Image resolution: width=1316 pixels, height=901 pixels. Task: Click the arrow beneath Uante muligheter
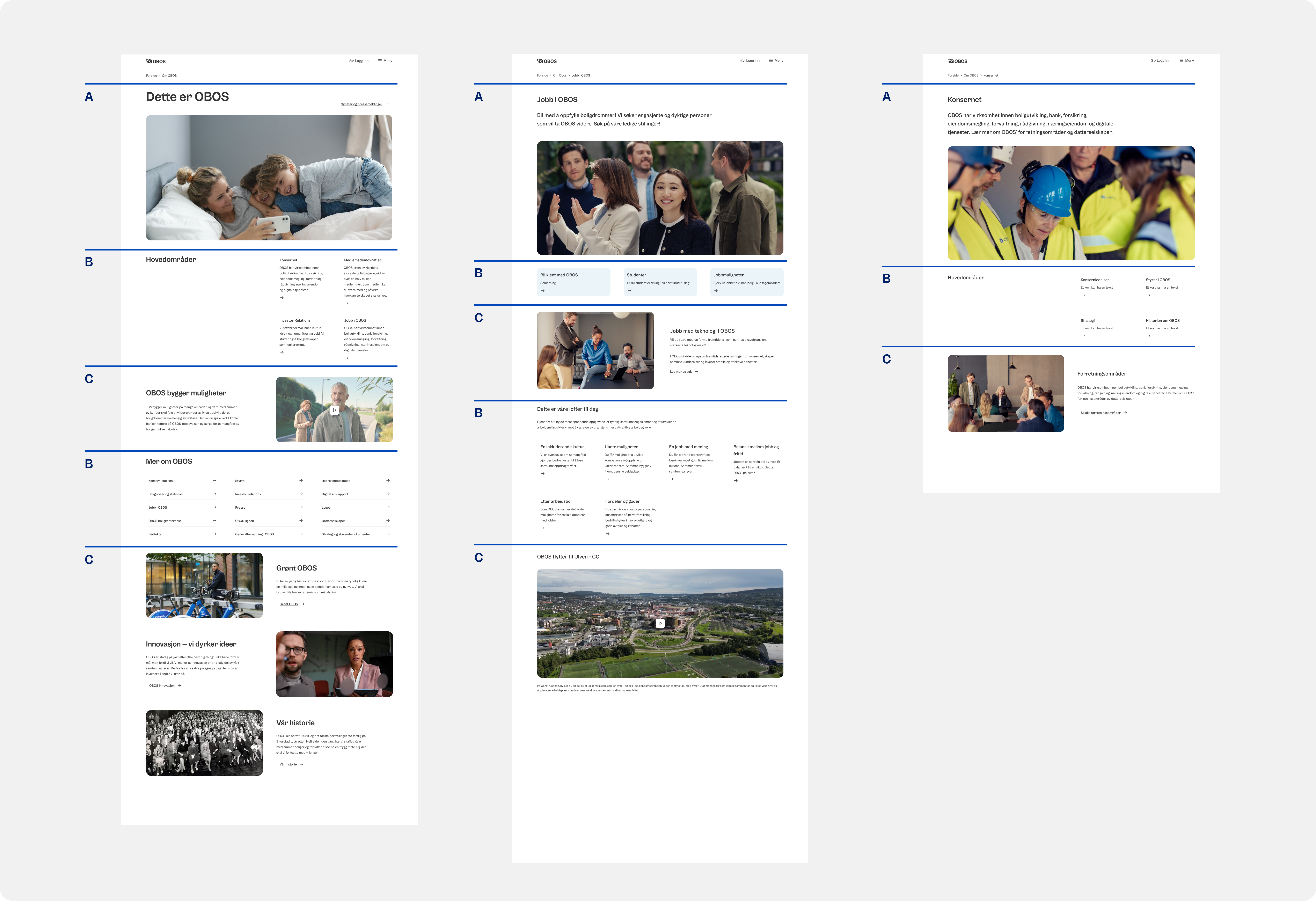(x=607, y=479)
